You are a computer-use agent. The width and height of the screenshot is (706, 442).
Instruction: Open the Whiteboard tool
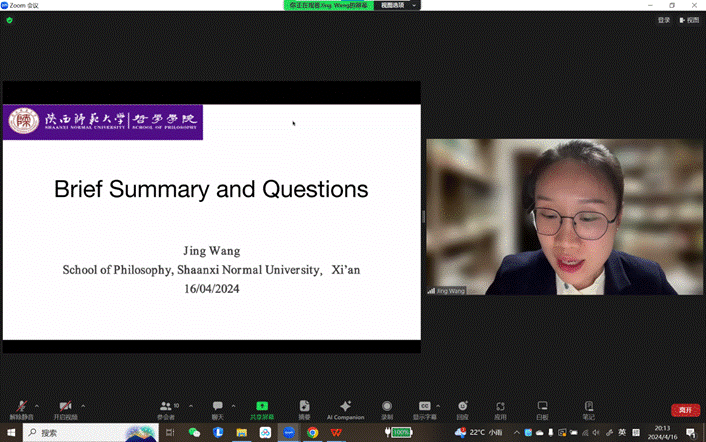coord(542,407)
